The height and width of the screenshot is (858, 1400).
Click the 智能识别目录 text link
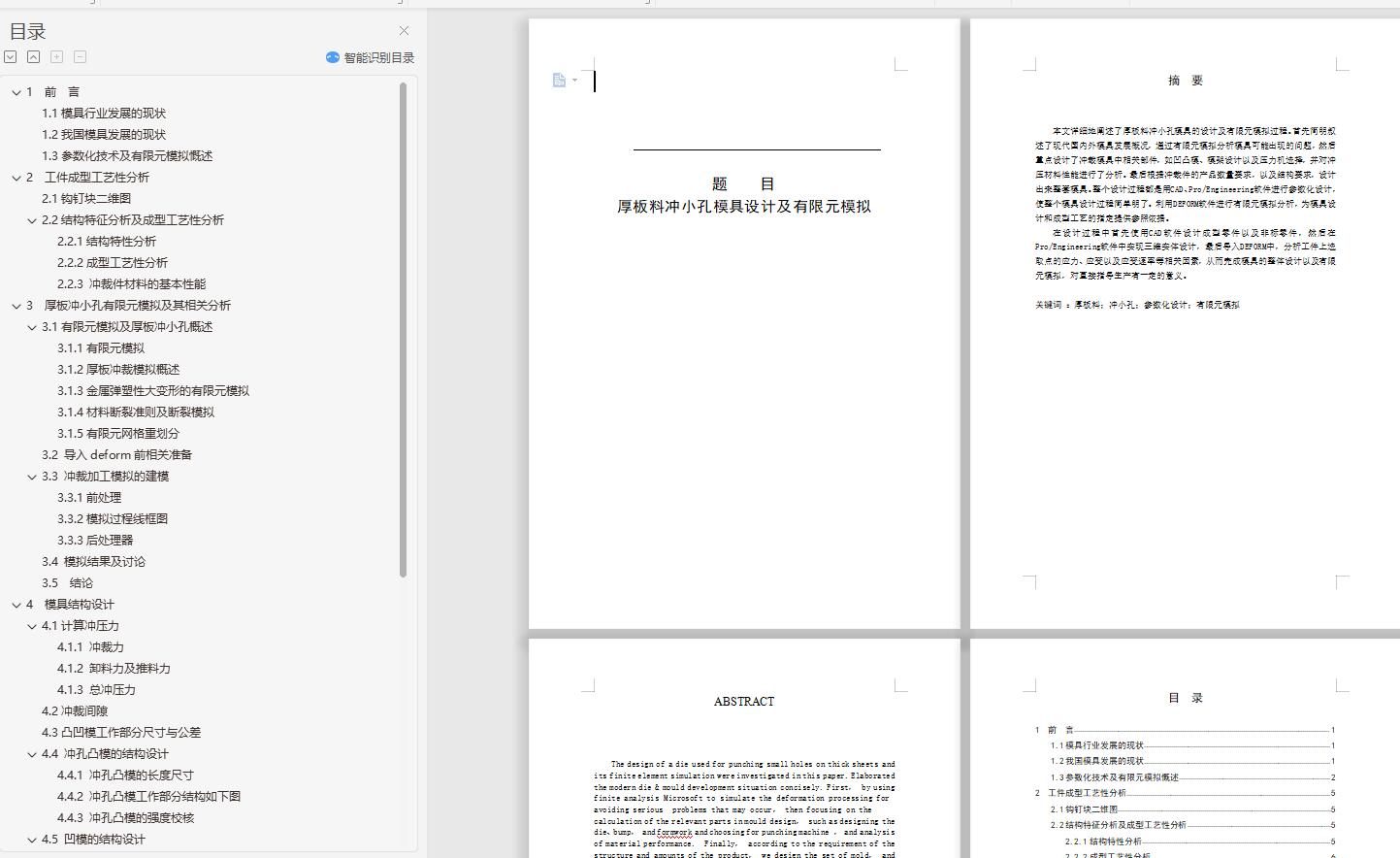378,58
